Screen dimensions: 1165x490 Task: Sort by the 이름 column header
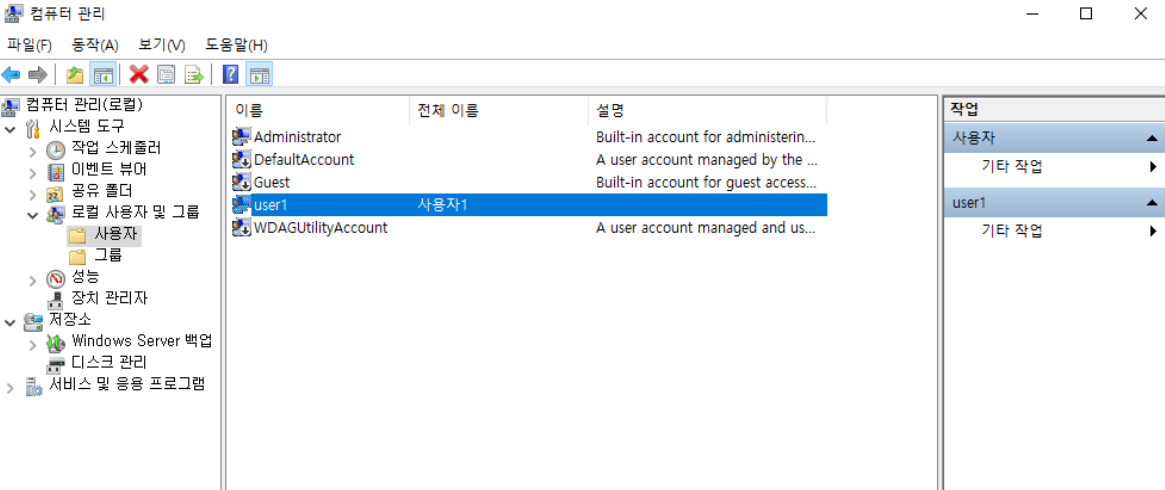(318, 111)
